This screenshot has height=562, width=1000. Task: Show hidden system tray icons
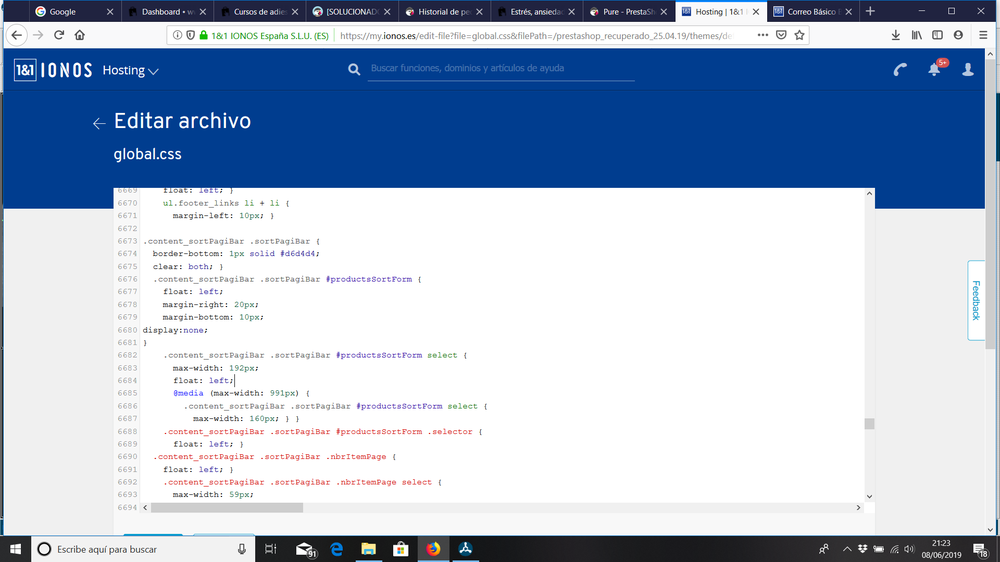(x=847, y=549)
